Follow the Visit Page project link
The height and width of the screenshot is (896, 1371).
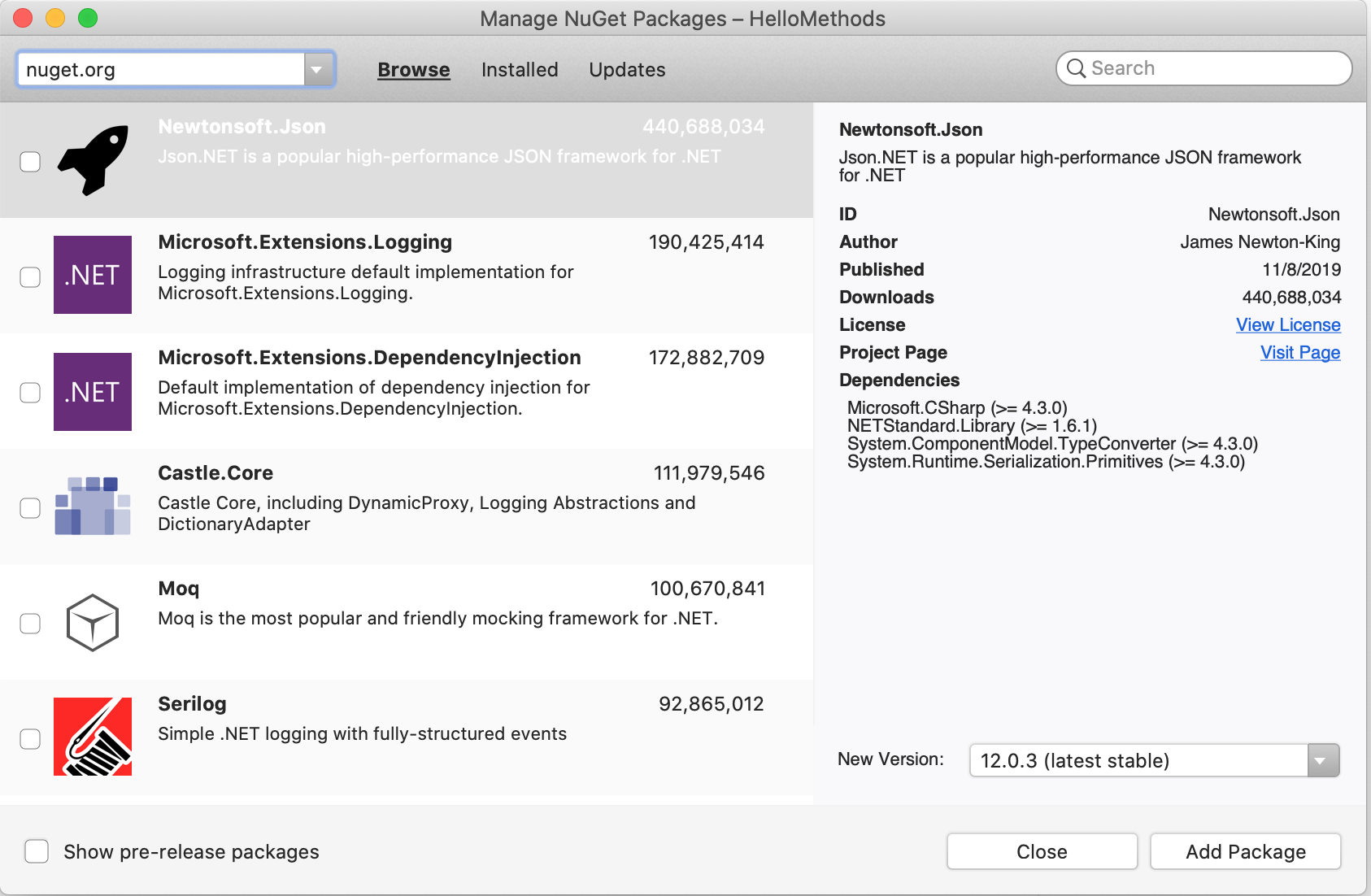pos(1300,353)
